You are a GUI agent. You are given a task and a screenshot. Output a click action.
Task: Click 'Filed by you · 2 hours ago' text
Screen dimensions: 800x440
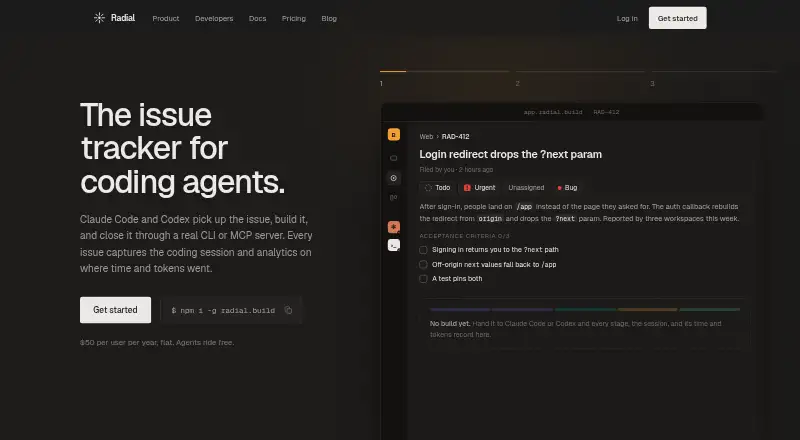pos(456,169)
